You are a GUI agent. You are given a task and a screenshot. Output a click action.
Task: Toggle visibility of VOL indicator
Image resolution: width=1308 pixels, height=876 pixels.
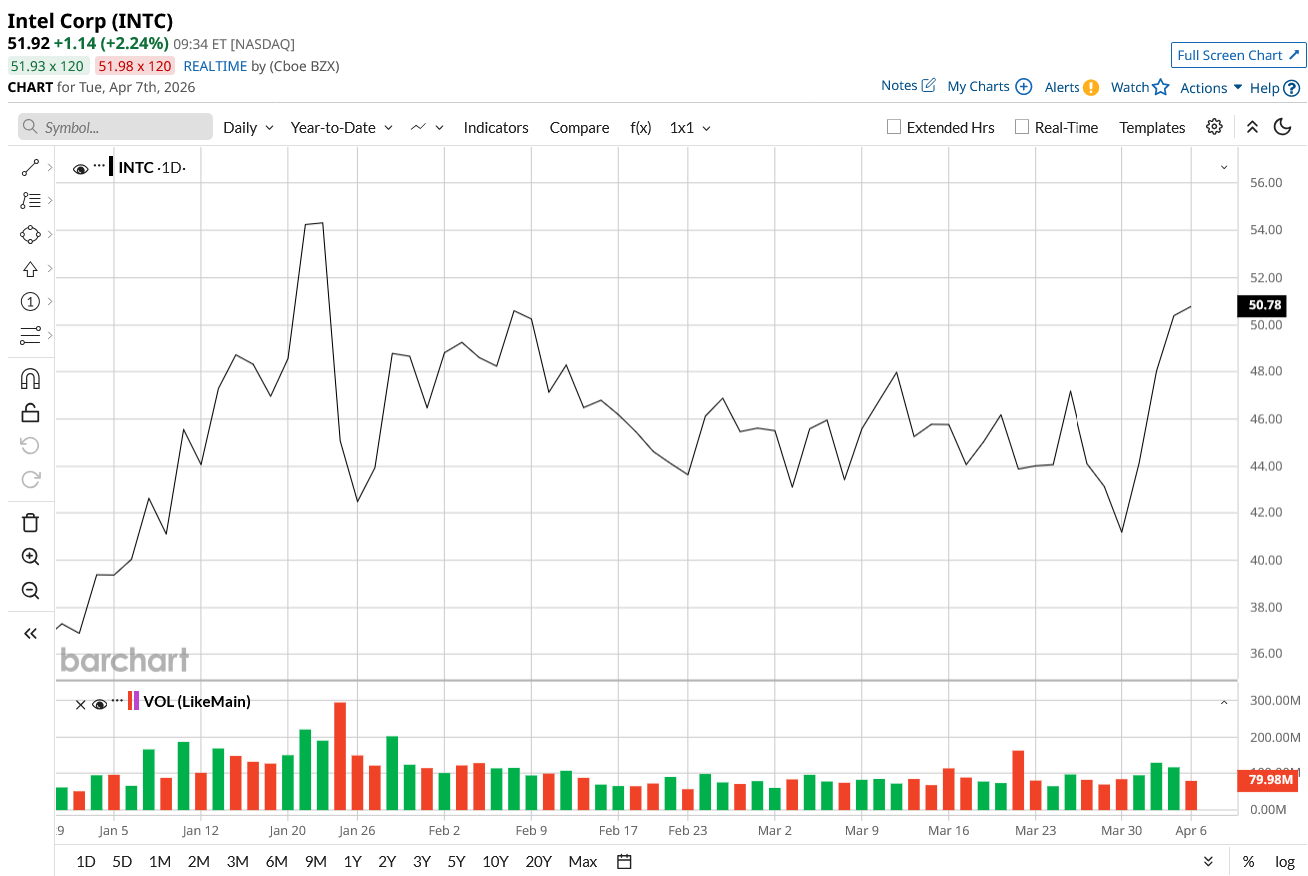99,704
